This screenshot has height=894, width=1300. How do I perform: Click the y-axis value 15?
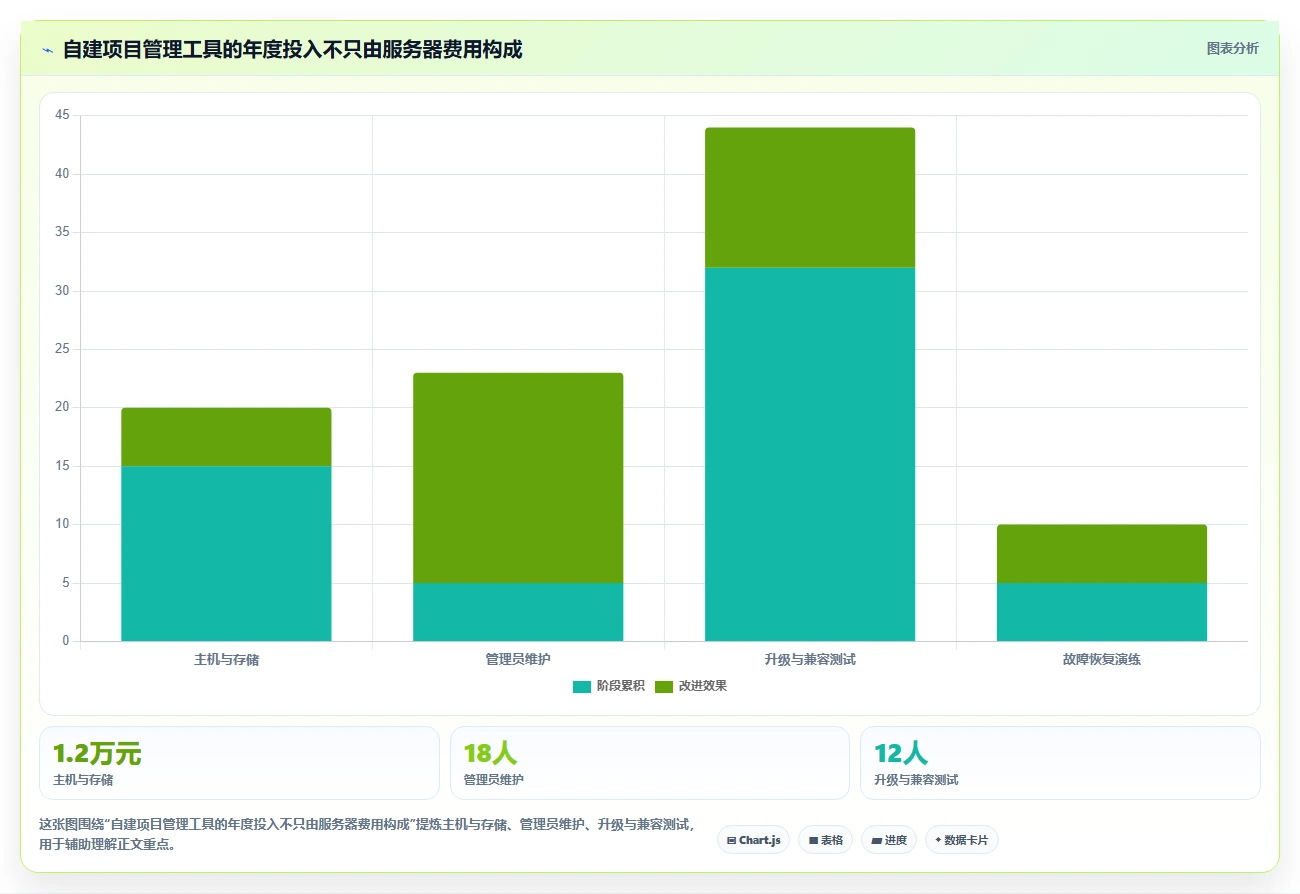[x=62, y=466]
